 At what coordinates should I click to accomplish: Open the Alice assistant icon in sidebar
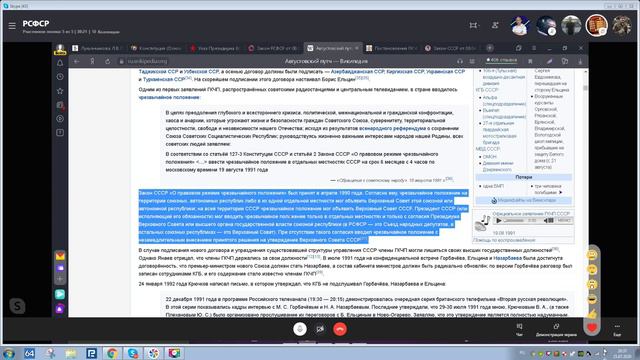[x=60, y=309]
